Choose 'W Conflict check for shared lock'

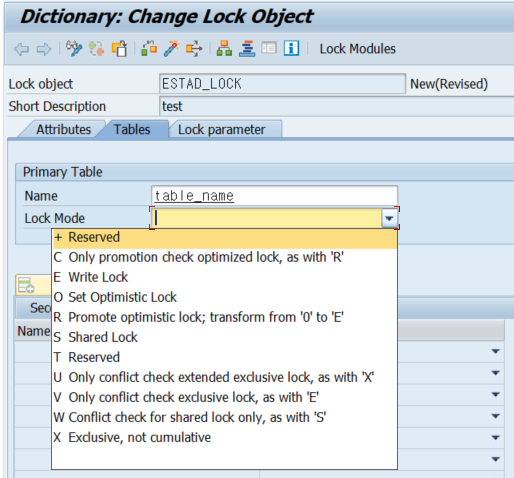tap(225, 417)
